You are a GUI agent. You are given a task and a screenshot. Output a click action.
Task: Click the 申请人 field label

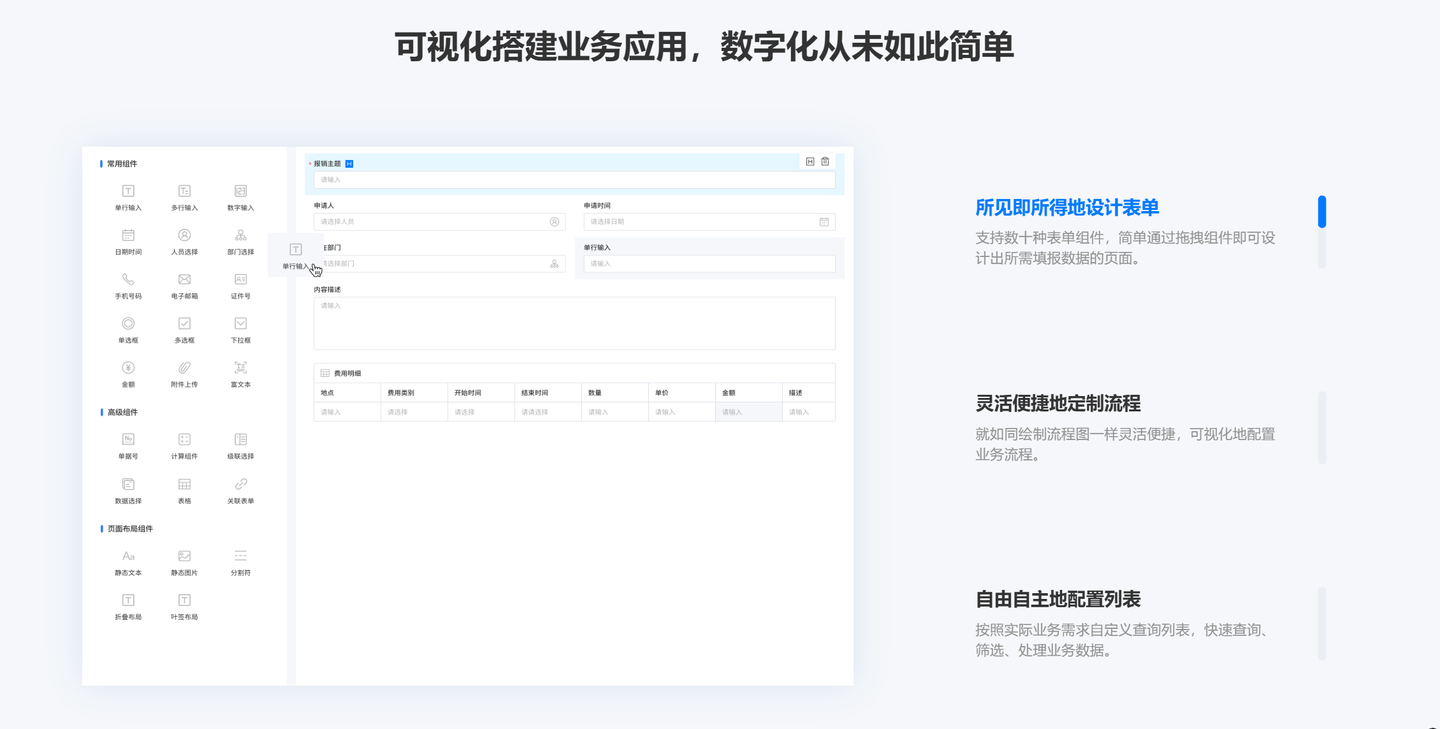click(x=324, y=205)
